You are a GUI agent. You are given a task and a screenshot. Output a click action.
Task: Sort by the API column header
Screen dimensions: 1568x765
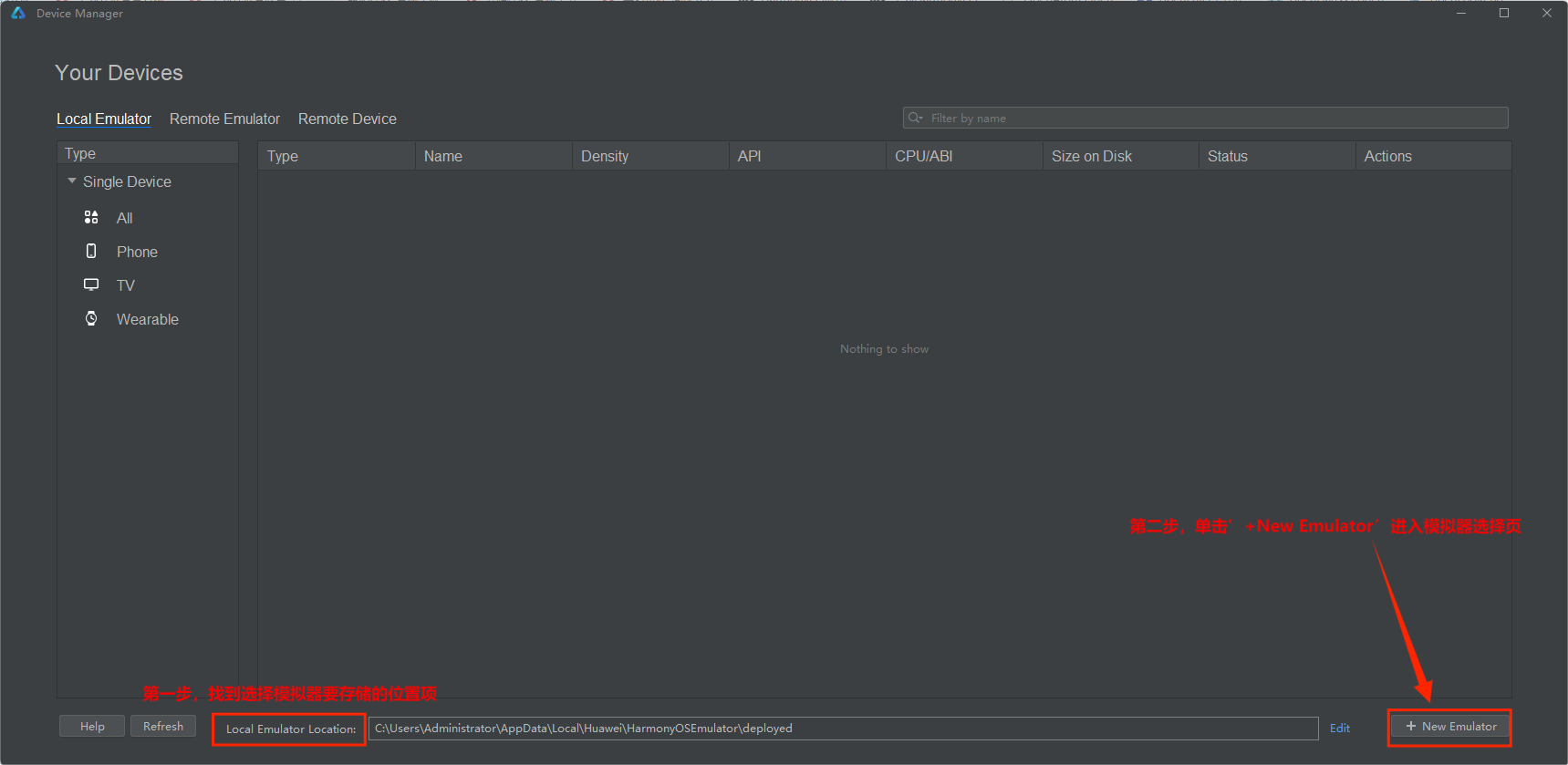(x=749, y=156)
